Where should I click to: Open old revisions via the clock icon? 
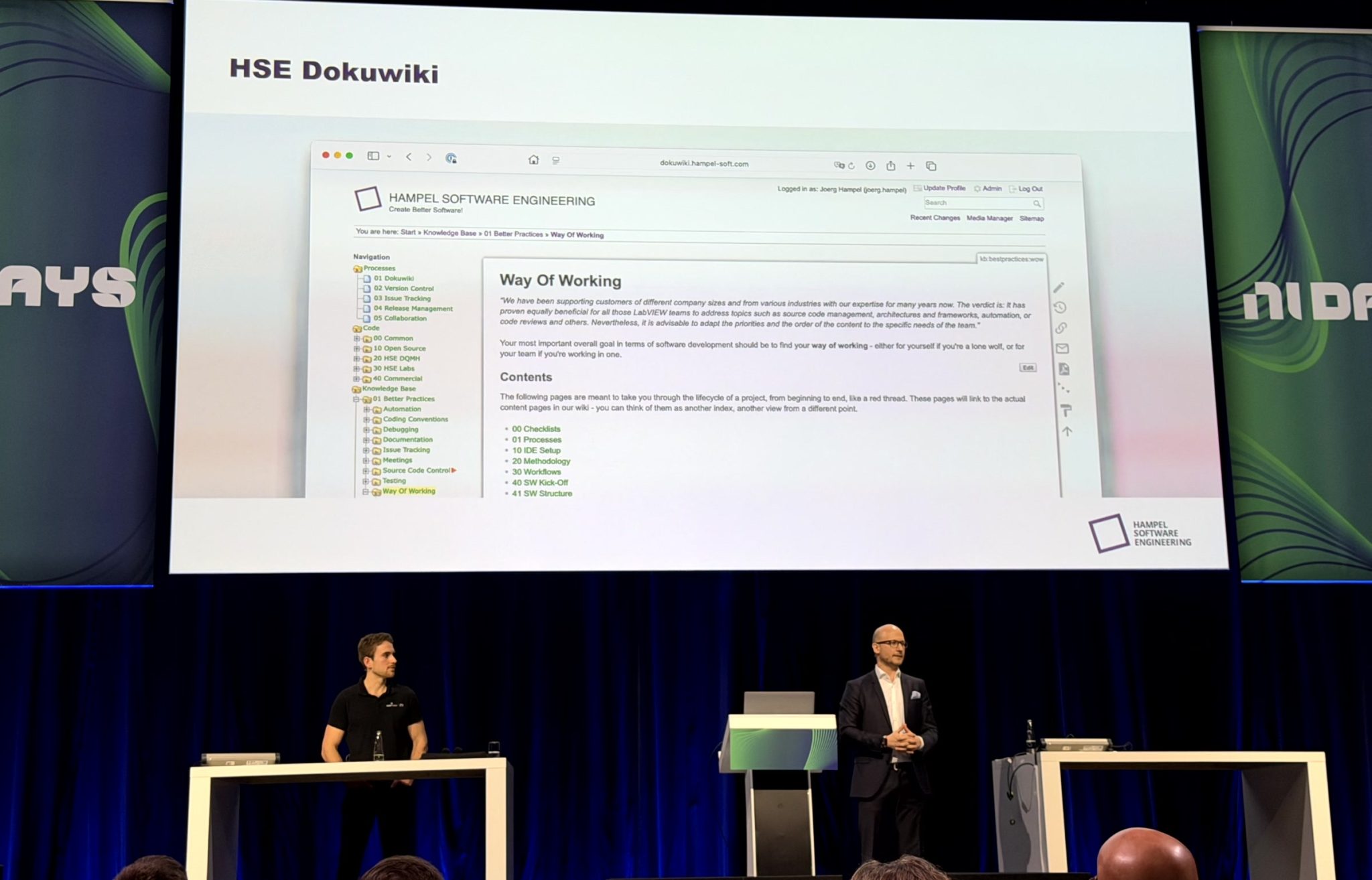(x=1060, y=307)
